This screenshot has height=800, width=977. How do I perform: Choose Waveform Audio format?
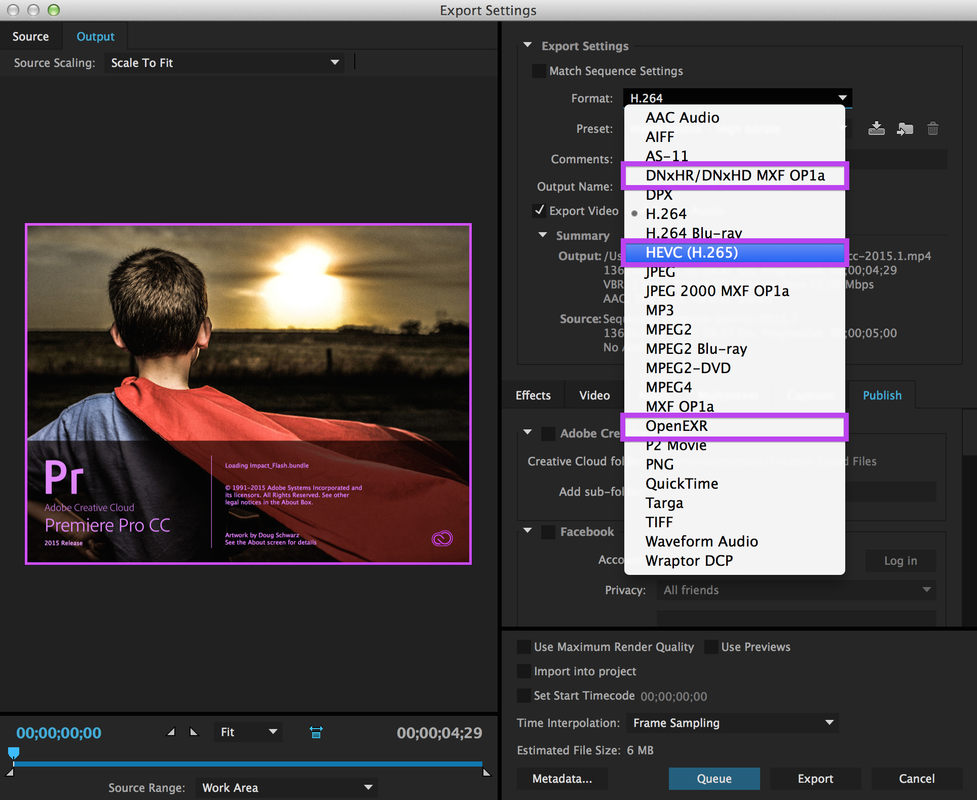(x=735, y=541)
